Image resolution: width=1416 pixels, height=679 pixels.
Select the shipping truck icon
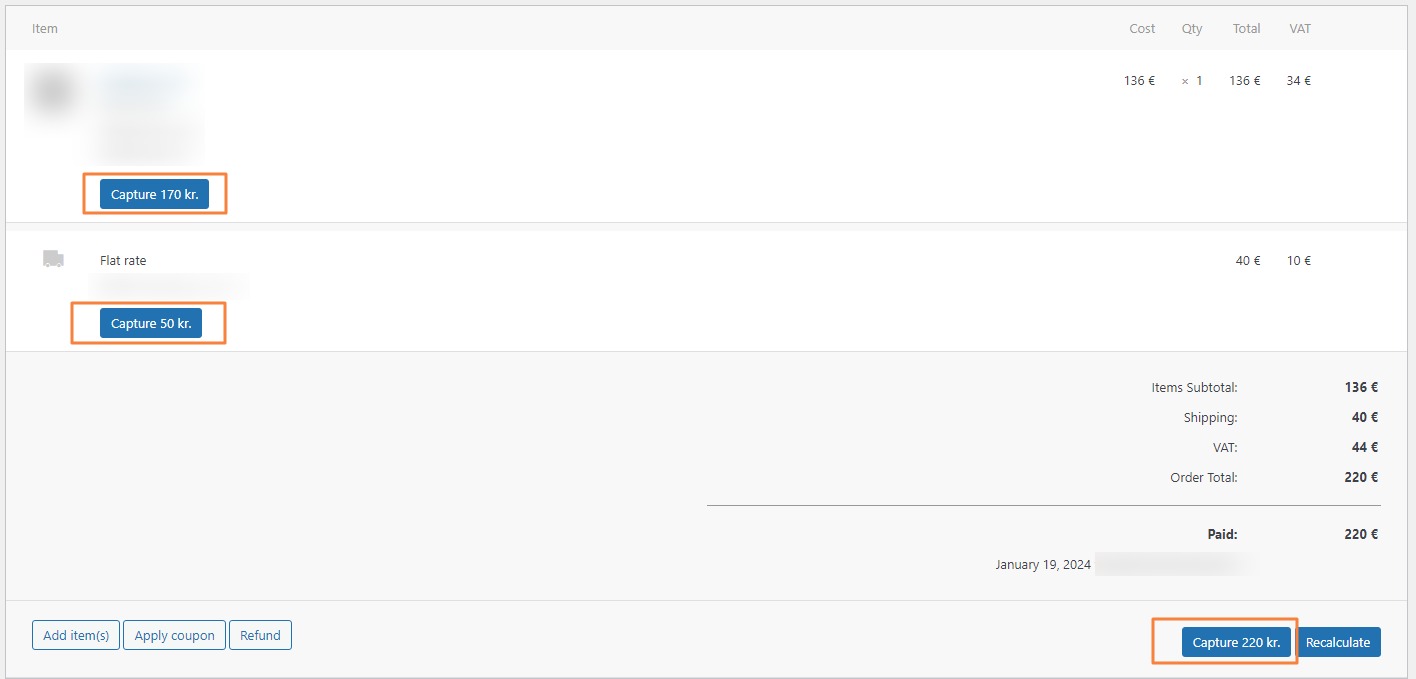(x=53, y=259)
